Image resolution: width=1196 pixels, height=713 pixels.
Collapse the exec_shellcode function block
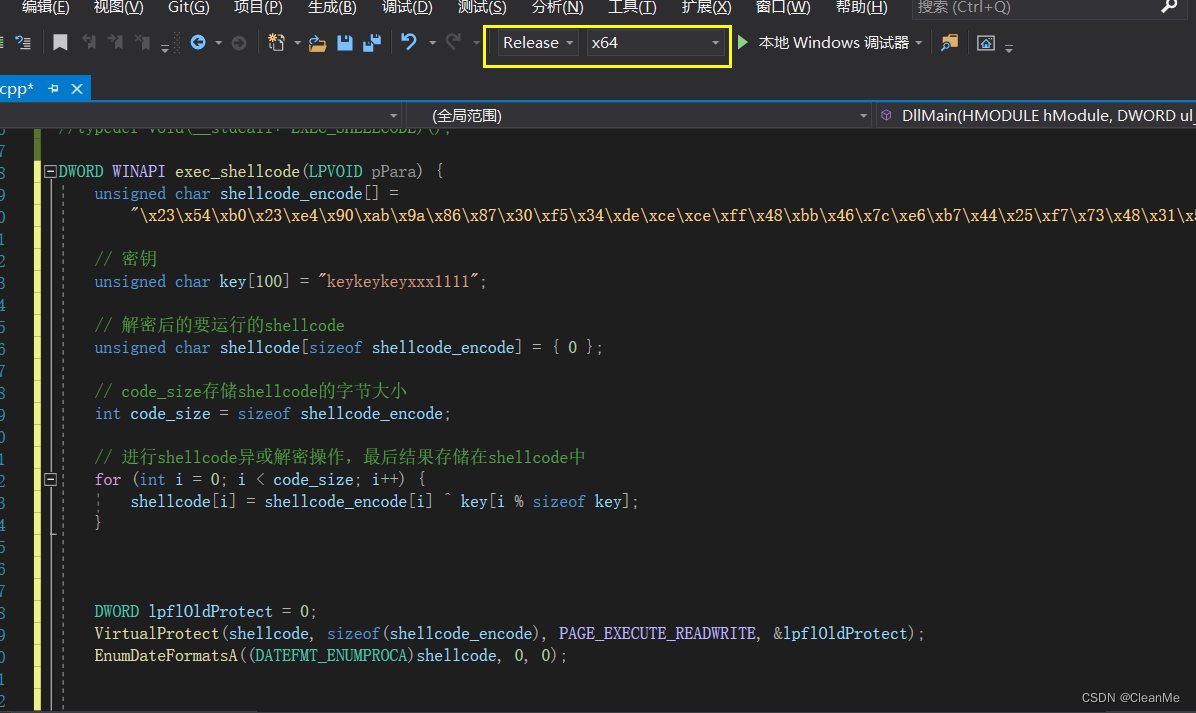(50, 172)
